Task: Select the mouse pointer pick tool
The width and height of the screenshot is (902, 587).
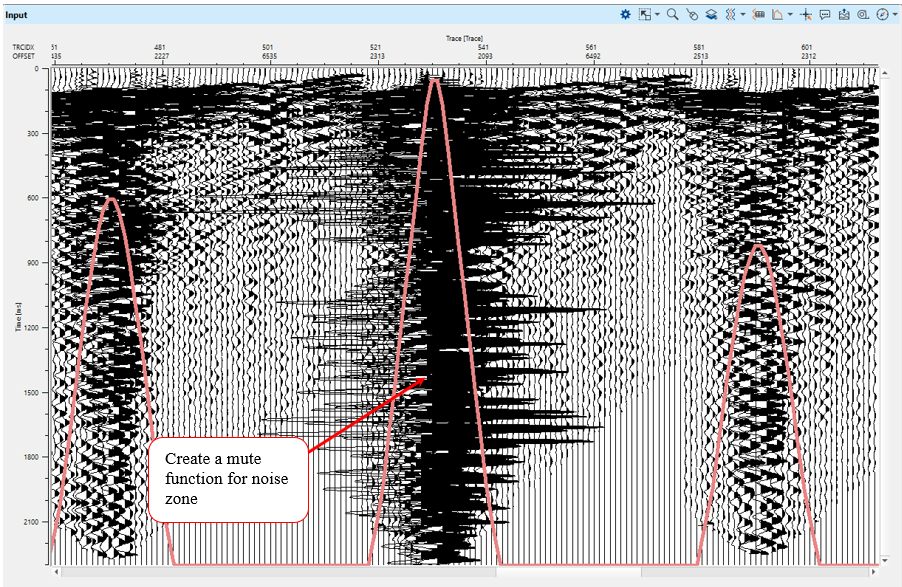Action: tap(691, 15)
